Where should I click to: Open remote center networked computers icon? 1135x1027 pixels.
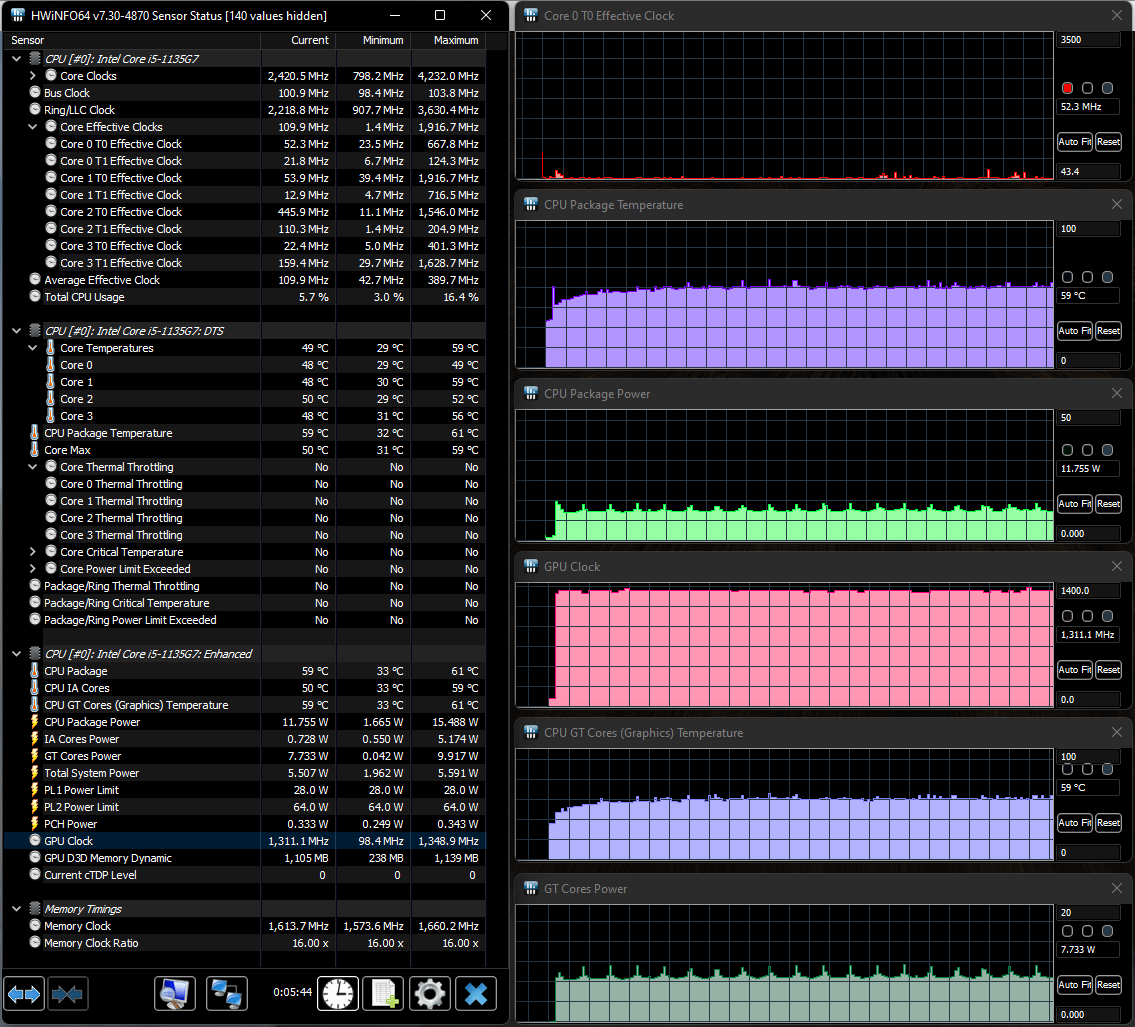pos(227,994)
